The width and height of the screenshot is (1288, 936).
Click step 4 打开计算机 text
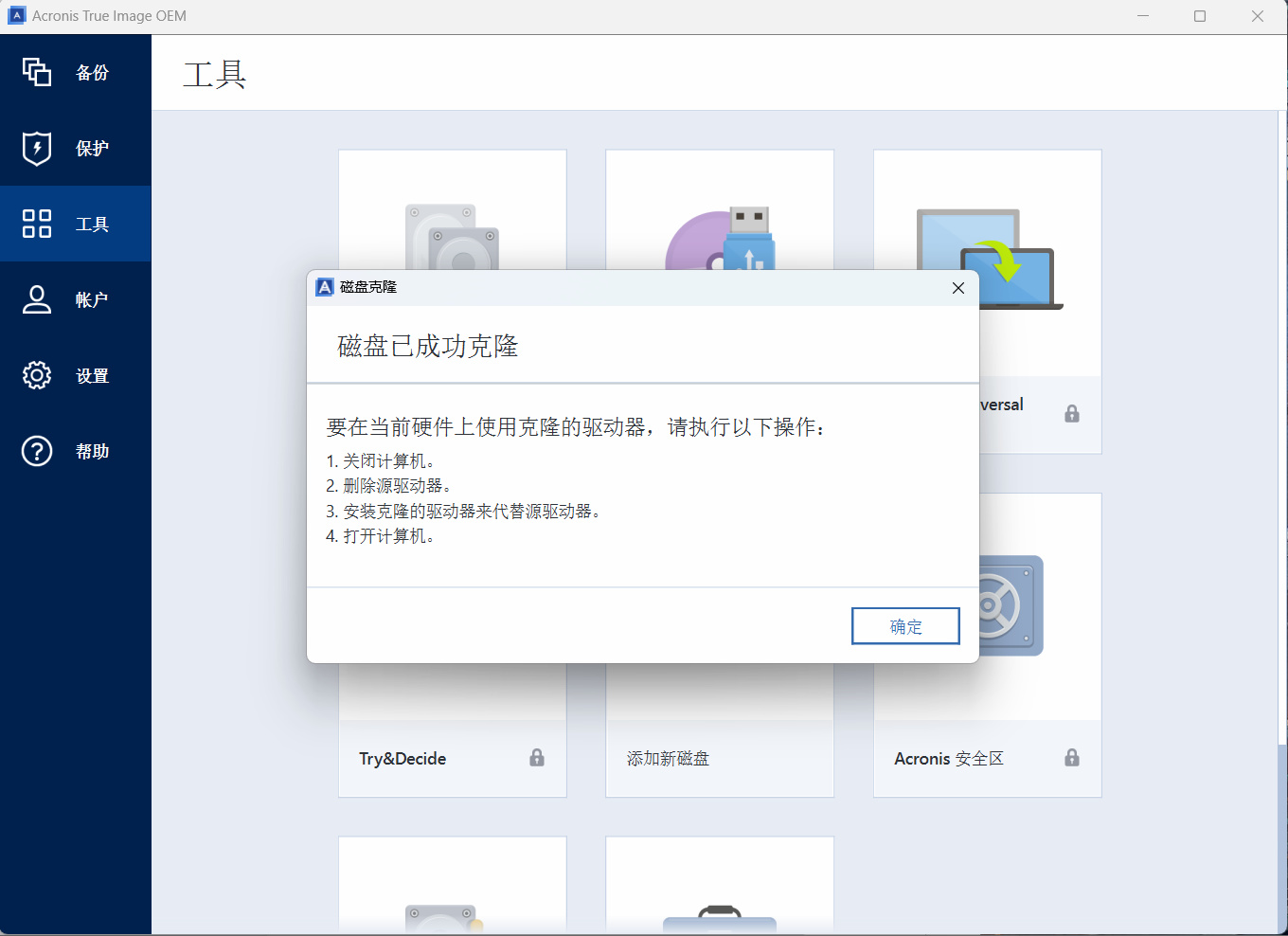[x=380, y=536]
